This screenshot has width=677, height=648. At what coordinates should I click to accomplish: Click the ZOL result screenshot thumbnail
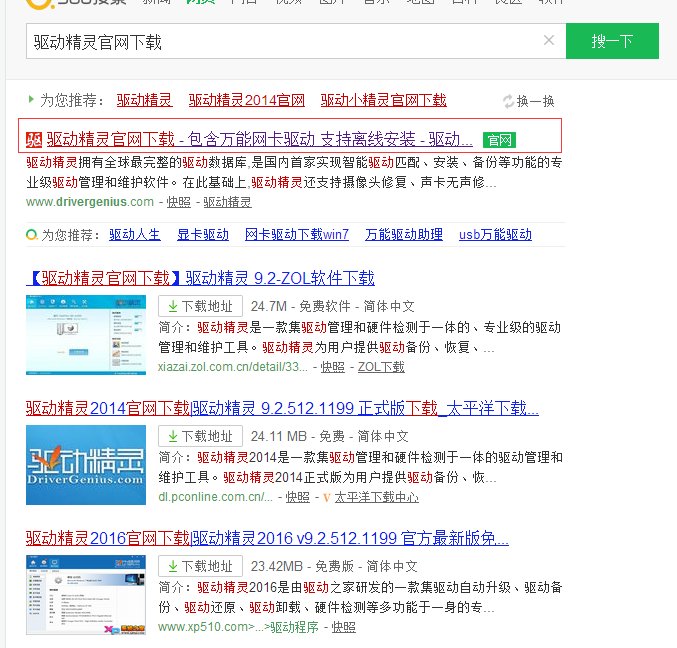pyautogui.click(x=86, y=335)
